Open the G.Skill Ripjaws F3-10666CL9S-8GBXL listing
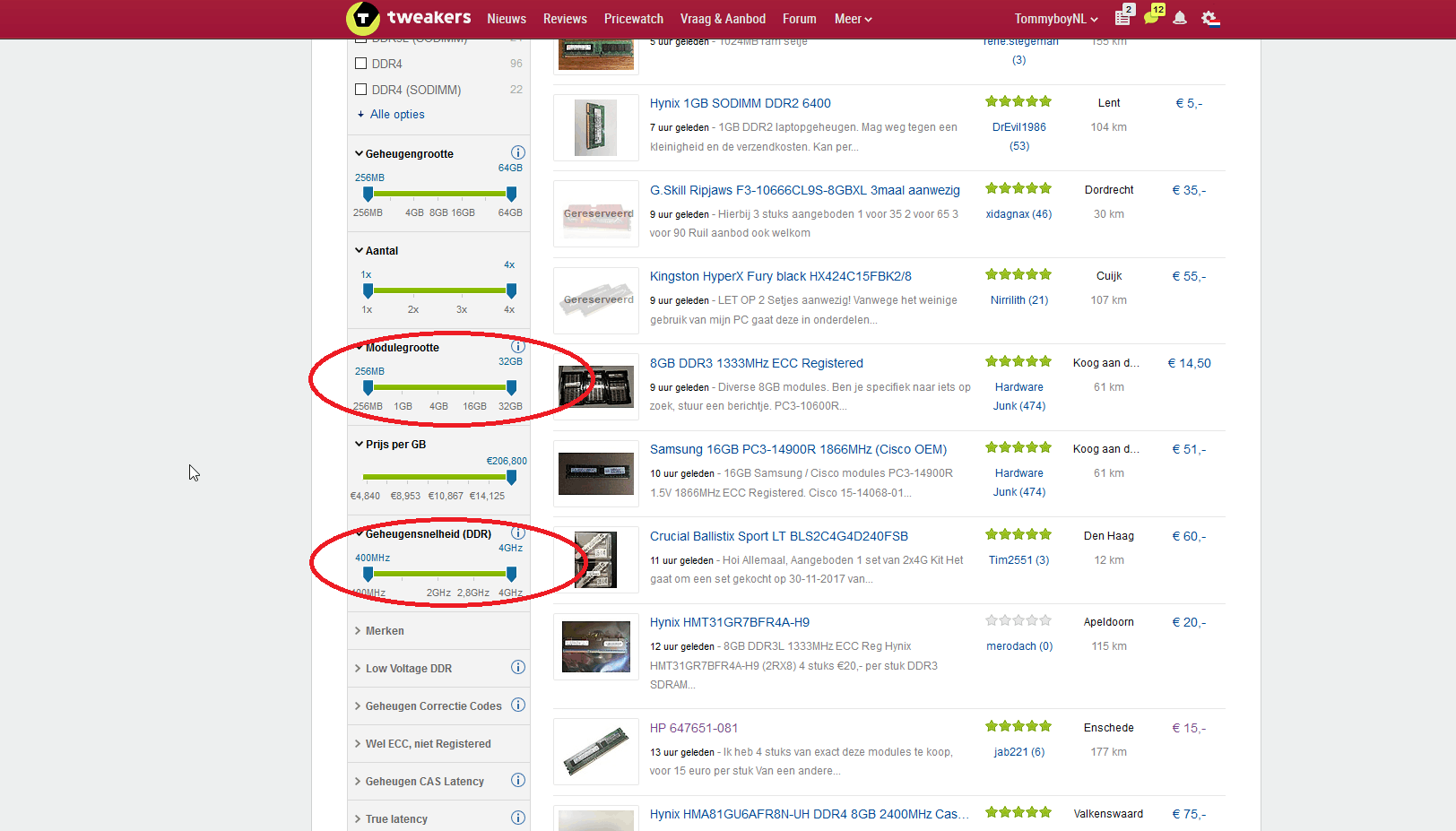 [x=805, y=190]
